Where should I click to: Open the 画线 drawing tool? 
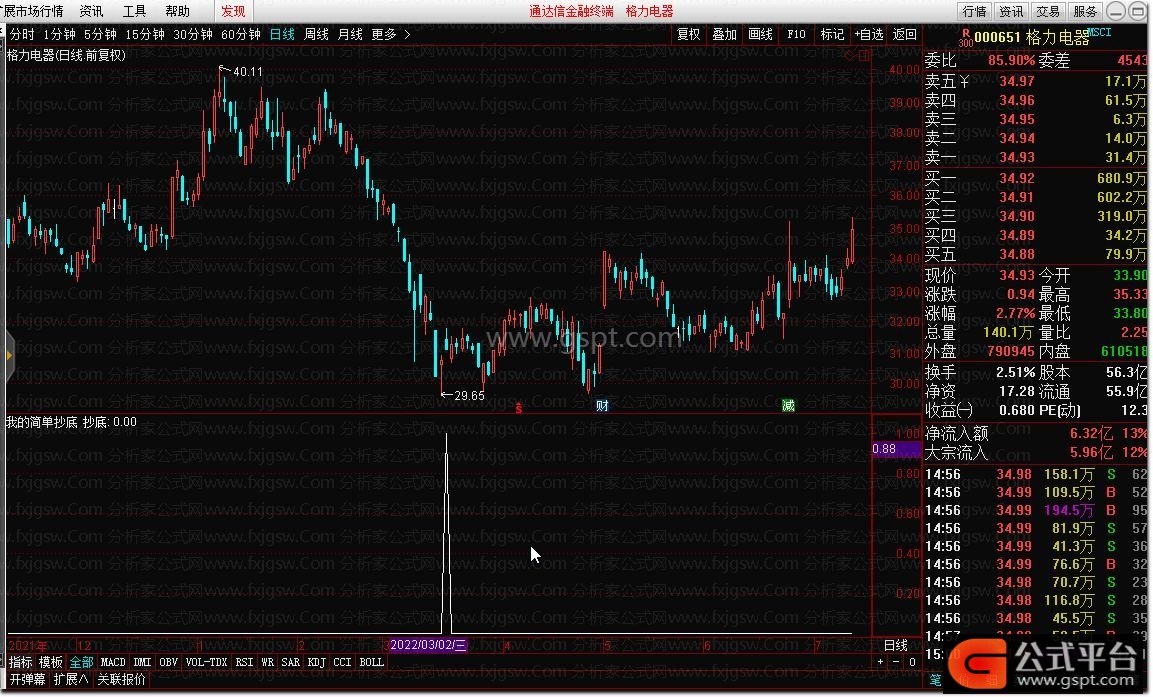760,35
